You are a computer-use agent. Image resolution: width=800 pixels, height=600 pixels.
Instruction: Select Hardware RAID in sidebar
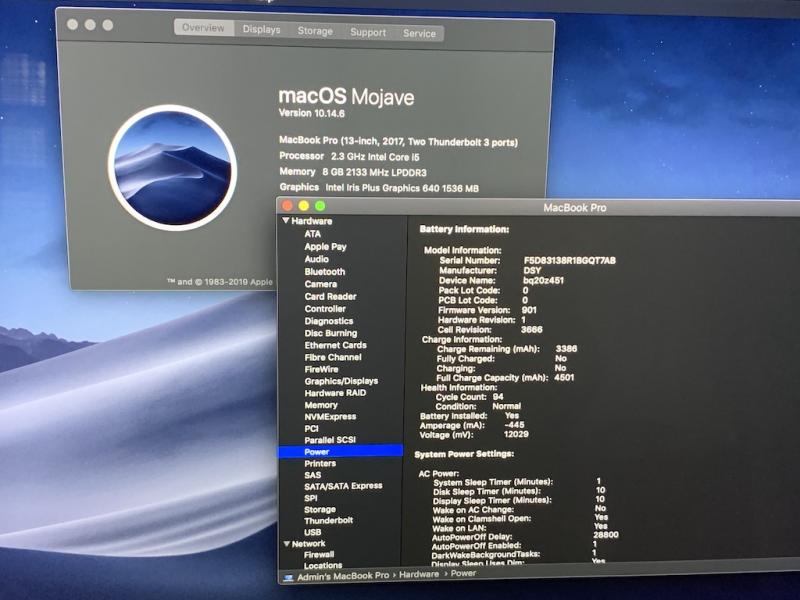(x=335, y=393)
